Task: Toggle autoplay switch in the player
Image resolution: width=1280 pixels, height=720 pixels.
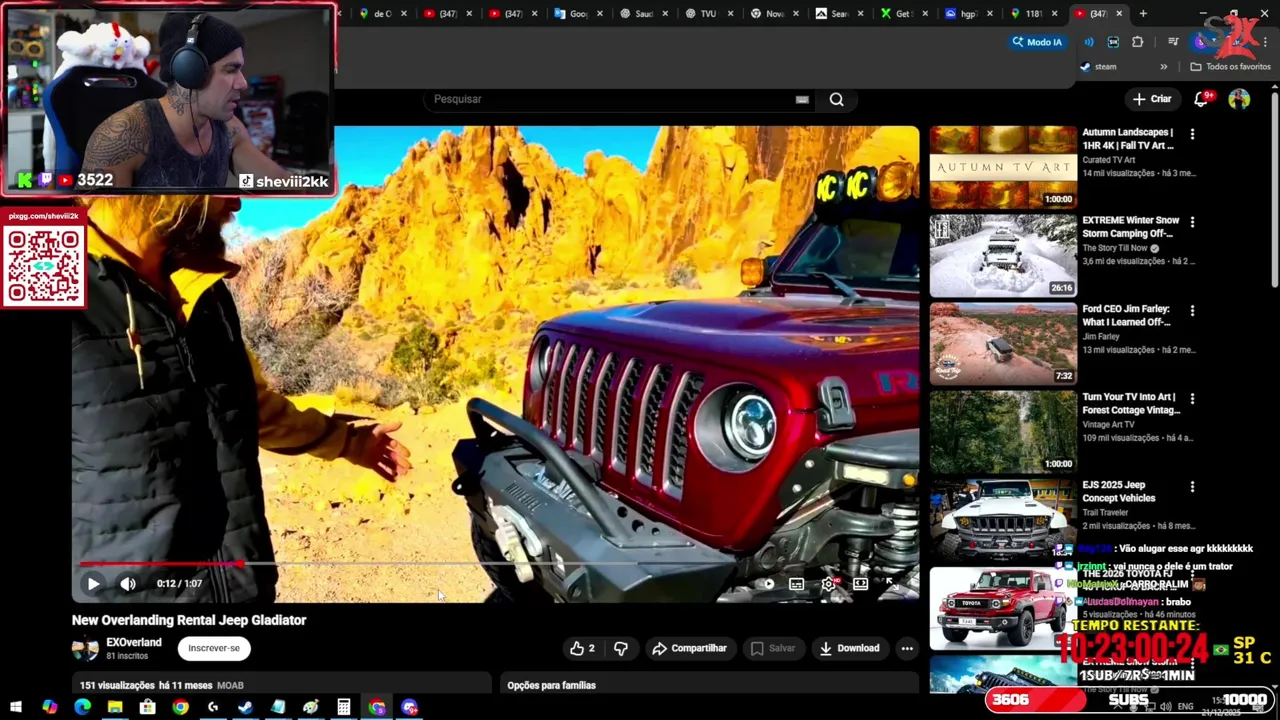Action: click(766, 584)
